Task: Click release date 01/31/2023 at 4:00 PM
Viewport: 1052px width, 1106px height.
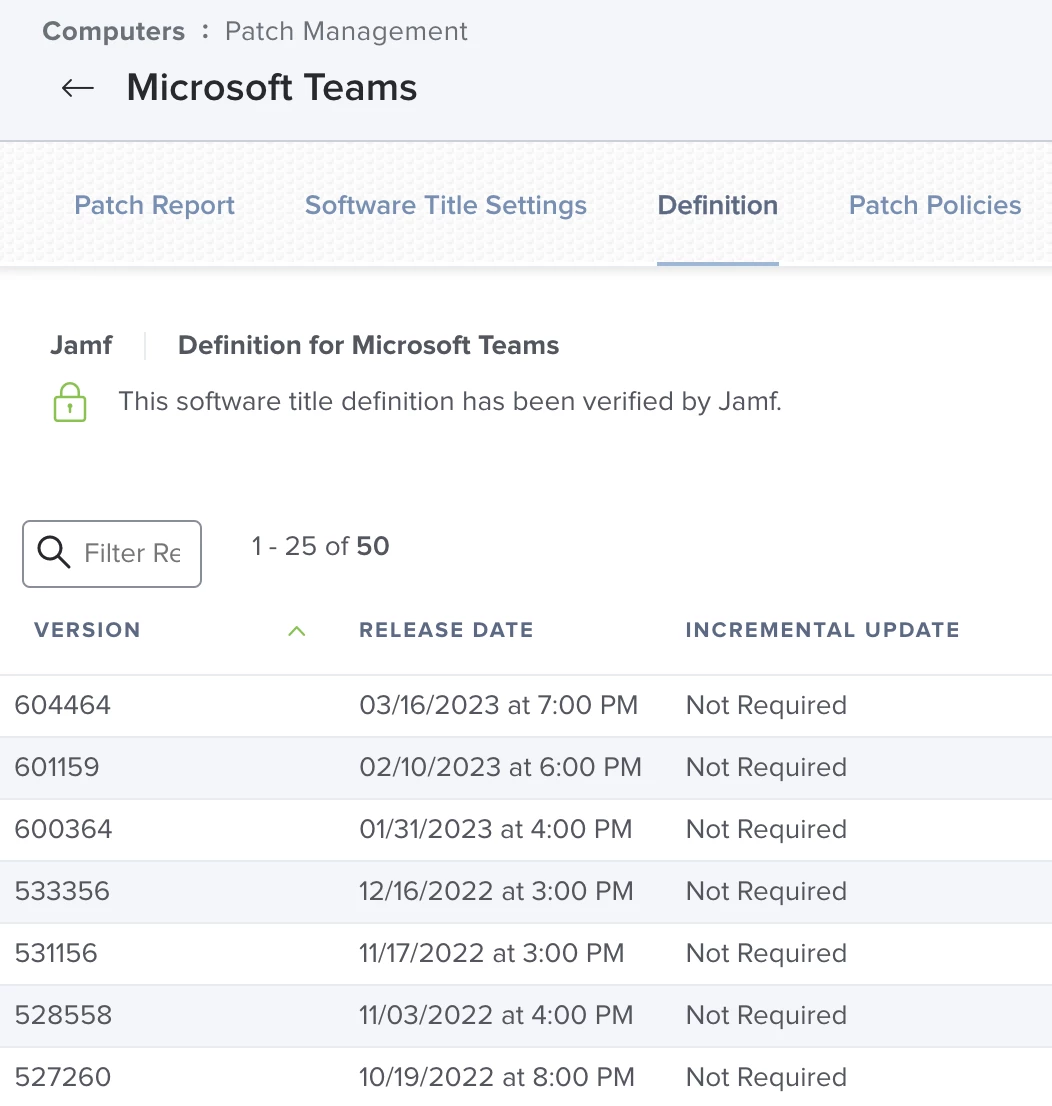Action: (495, 830)
